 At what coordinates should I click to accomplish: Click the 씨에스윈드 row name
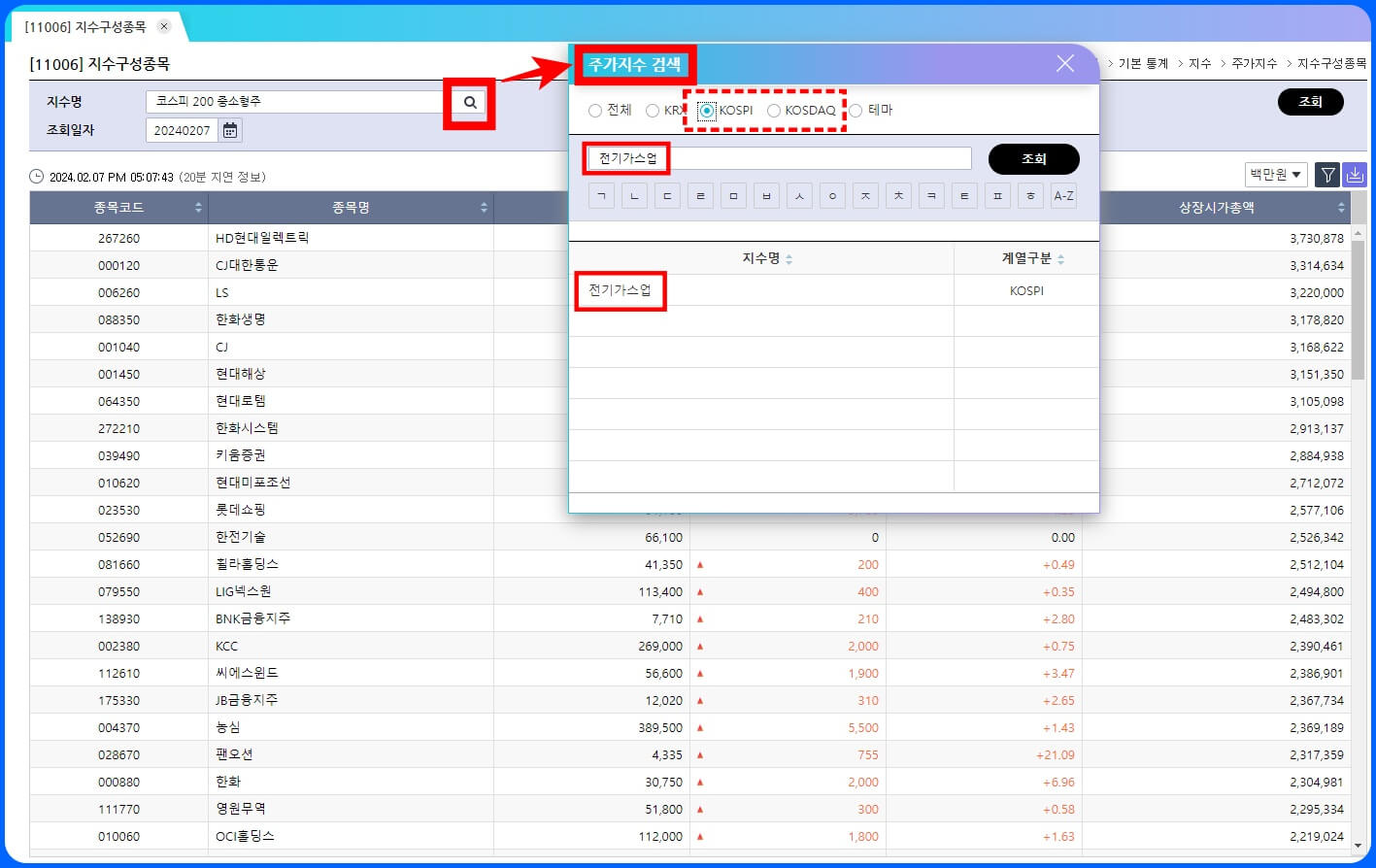pos(247,673)
